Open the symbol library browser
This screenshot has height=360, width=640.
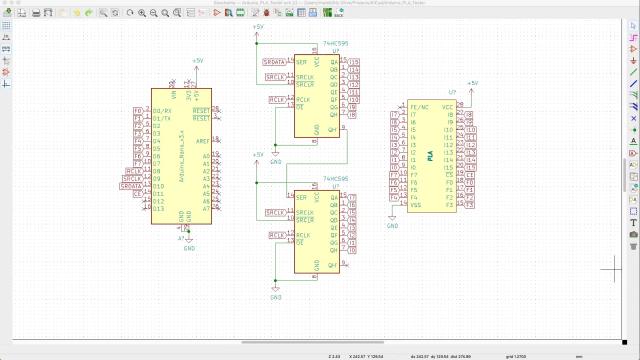click(x=229, y=13)
